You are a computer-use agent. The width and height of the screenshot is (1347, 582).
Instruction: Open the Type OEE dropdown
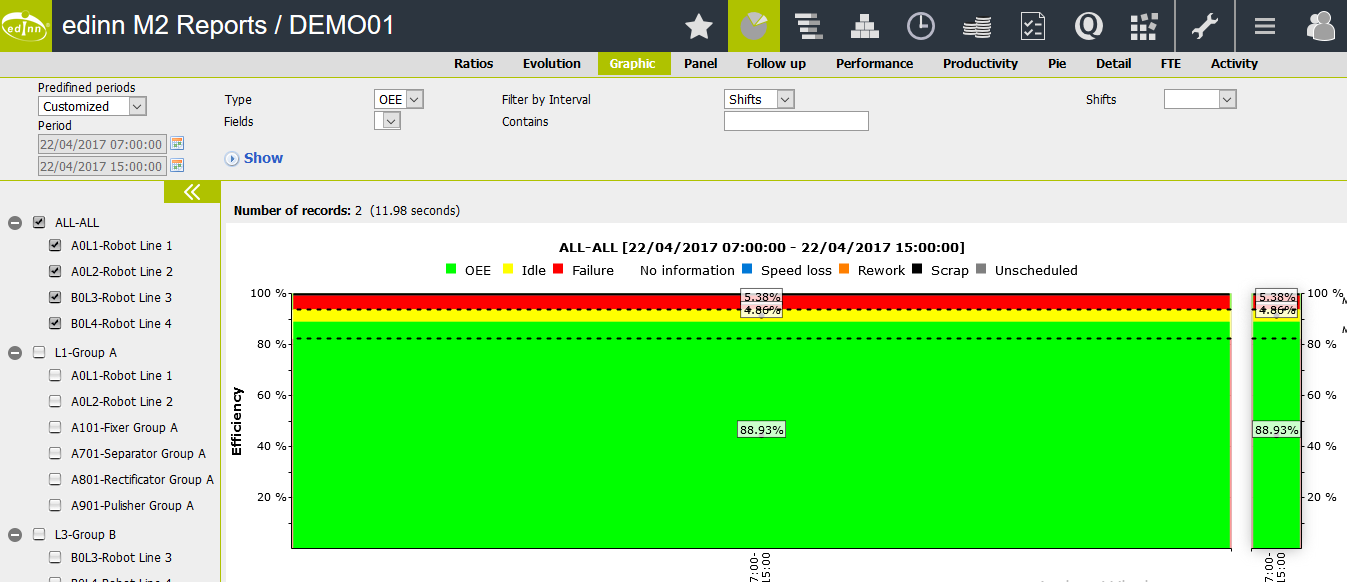(x=399, y=99)
